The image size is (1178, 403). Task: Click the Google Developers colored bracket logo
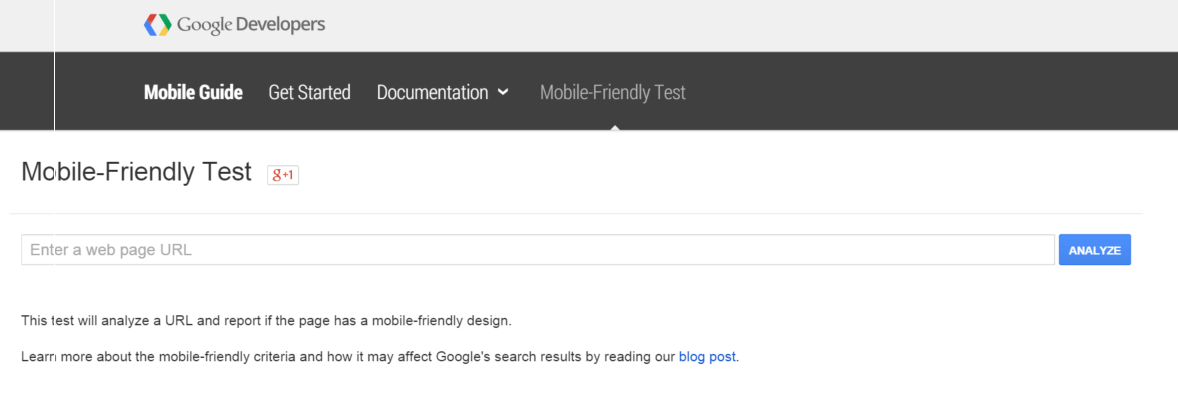tap(157, 25)
